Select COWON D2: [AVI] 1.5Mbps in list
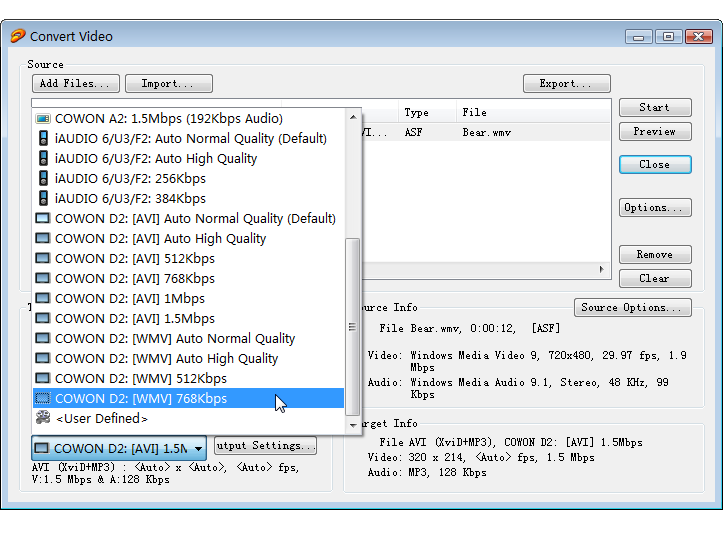 (x=189, y=318)
